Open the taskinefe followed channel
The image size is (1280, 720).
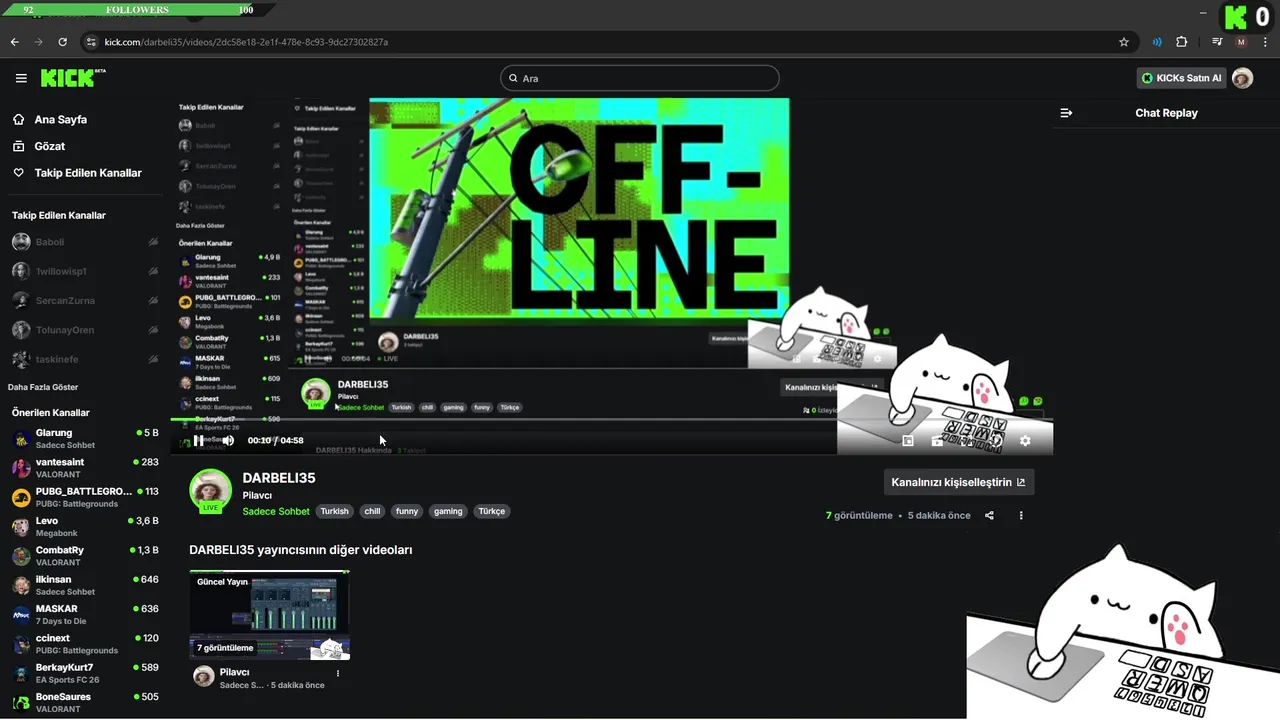pyautogui.click(x=84, y=359)
